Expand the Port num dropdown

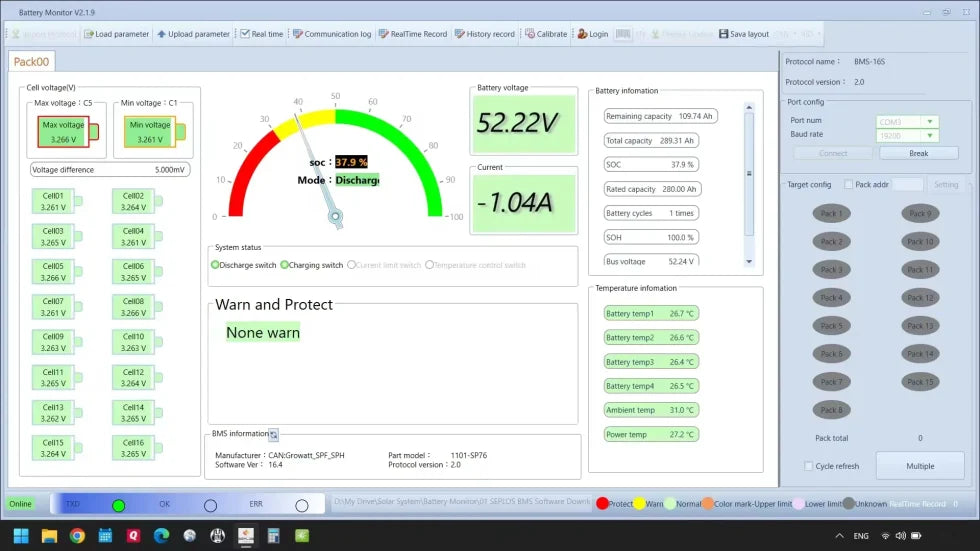(930, 122)
